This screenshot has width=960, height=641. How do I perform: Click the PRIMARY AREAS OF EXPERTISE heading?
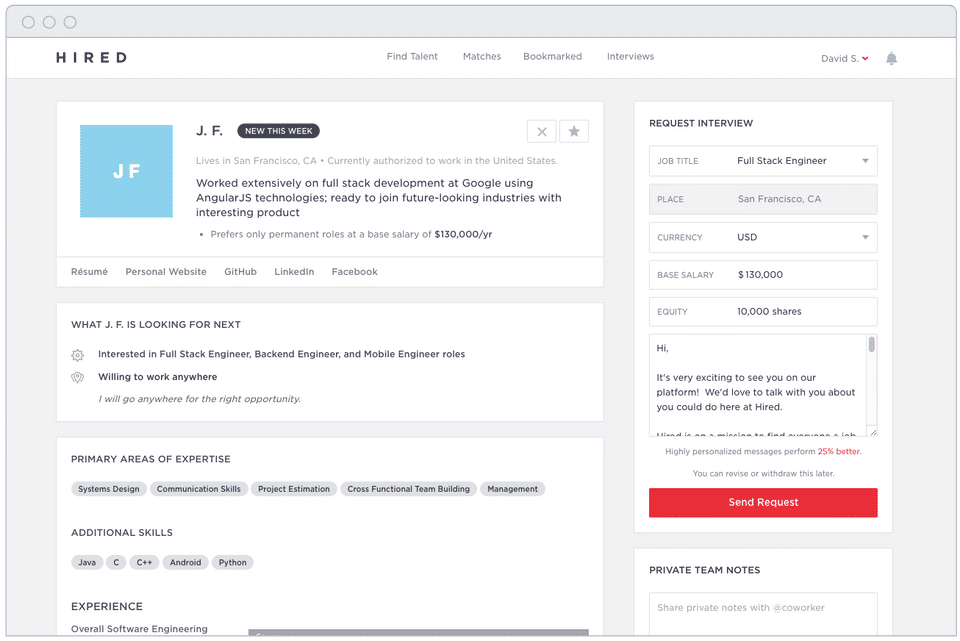(151, 460)
